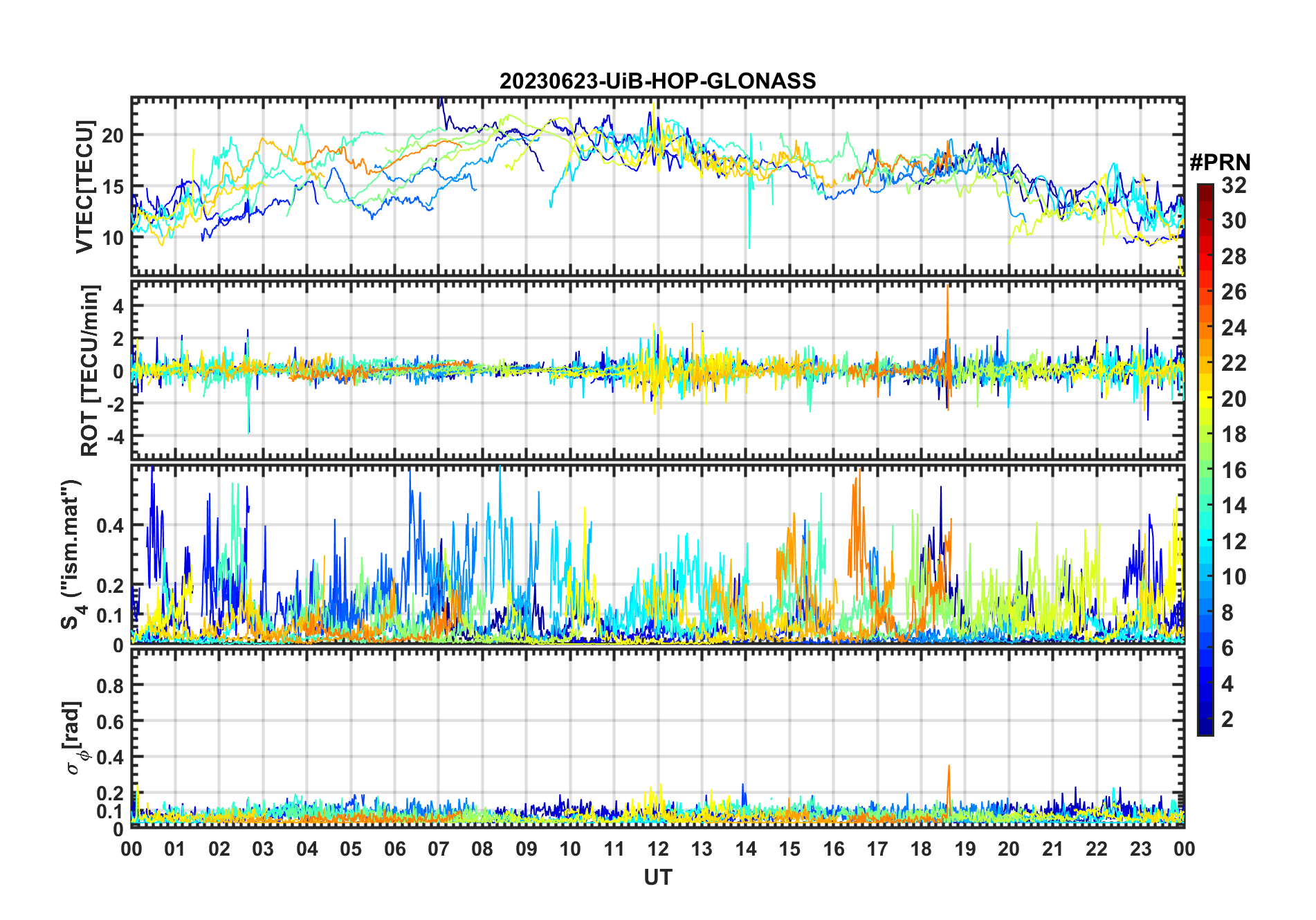Click the VTEC[TECU] y-axis label

(84, 187)
